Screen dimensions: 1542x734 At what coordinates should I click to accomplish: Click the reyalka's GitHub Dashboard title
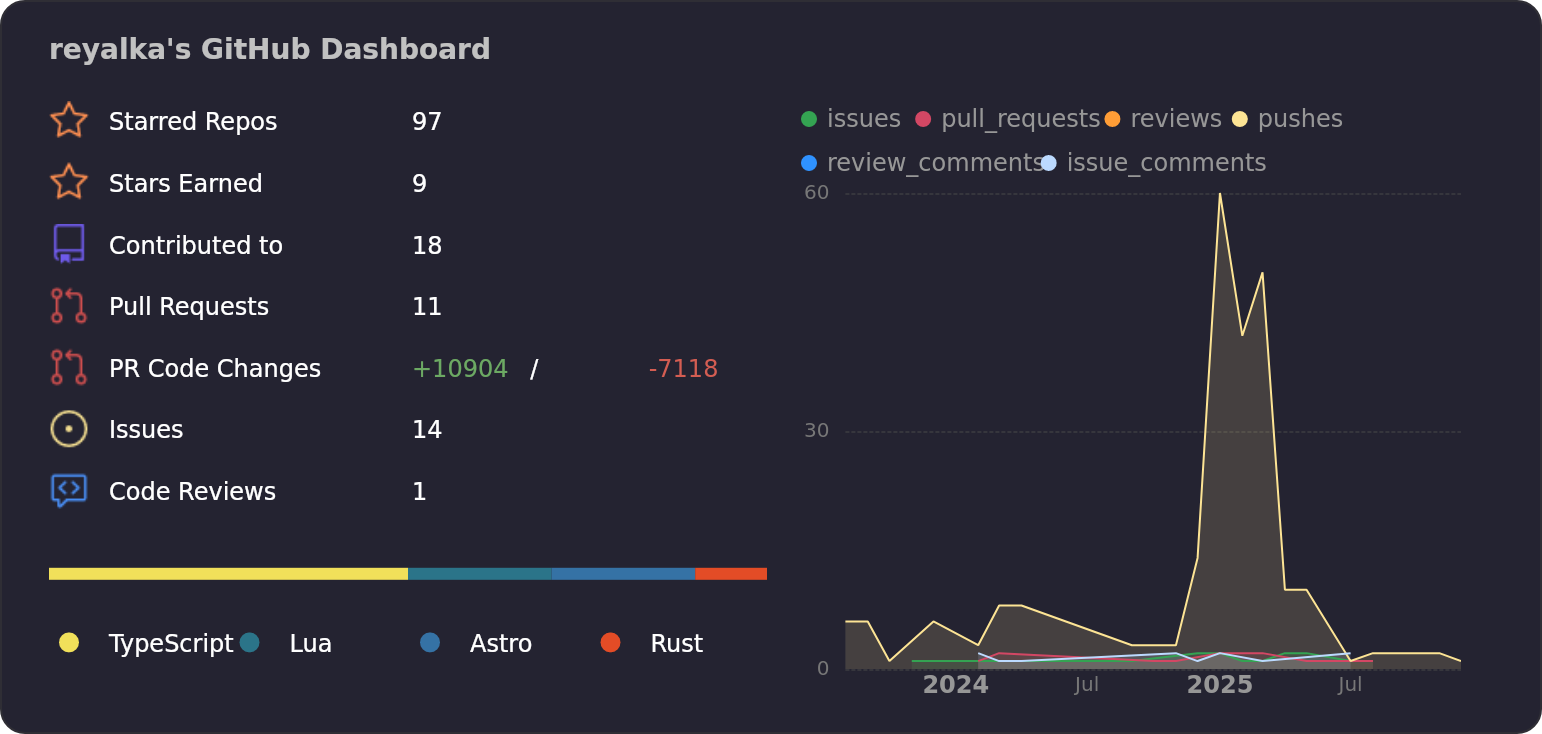[x=270, y=48]
